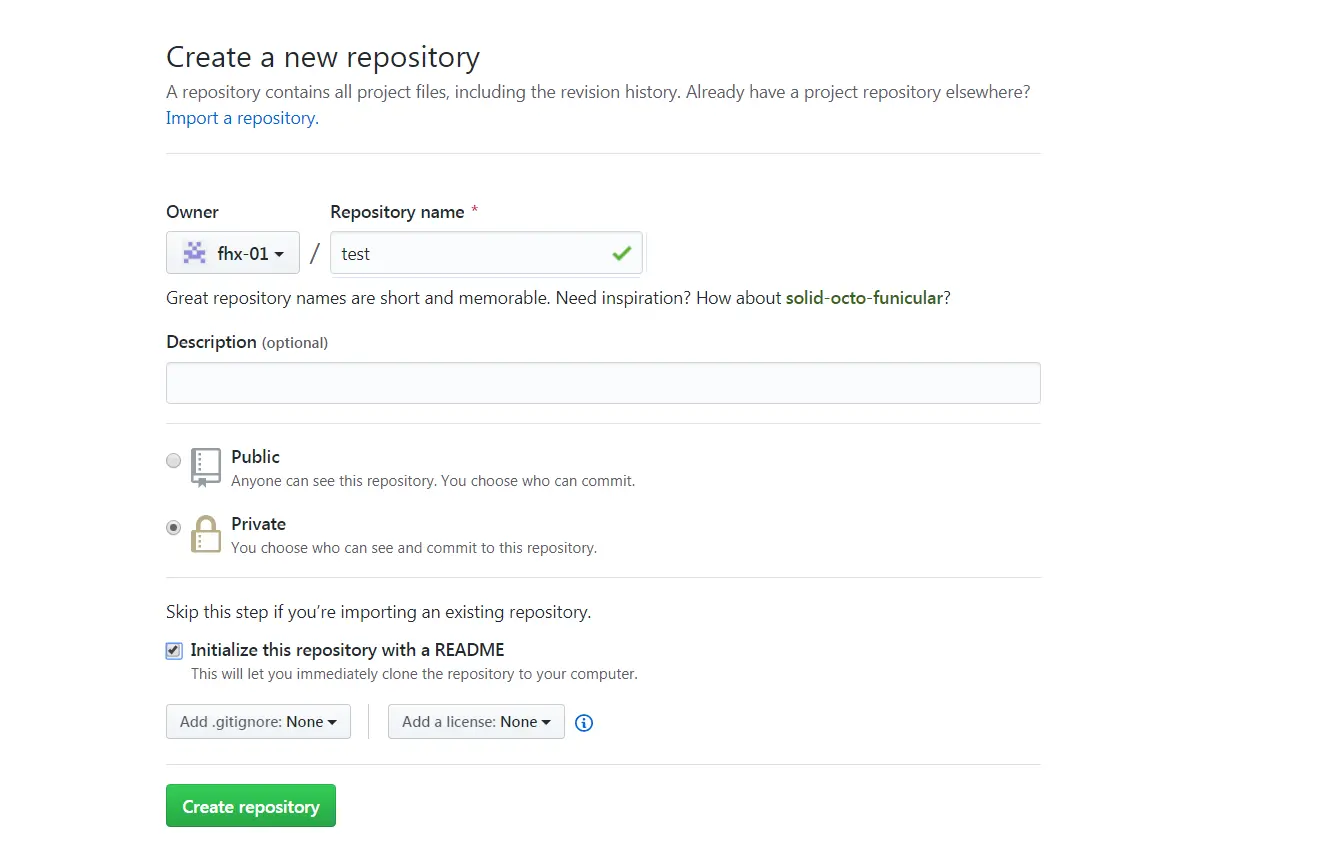Image resolution: width=1318 pixels, height=855 pixels.
Task: Click the Public repository book icon
Action: click(x=206, y=467)
